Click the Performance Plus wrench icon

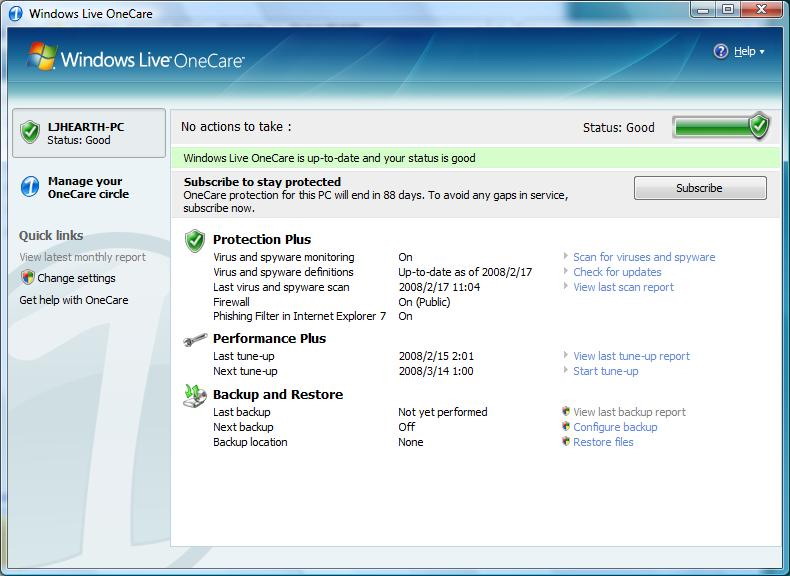(195, 340)
